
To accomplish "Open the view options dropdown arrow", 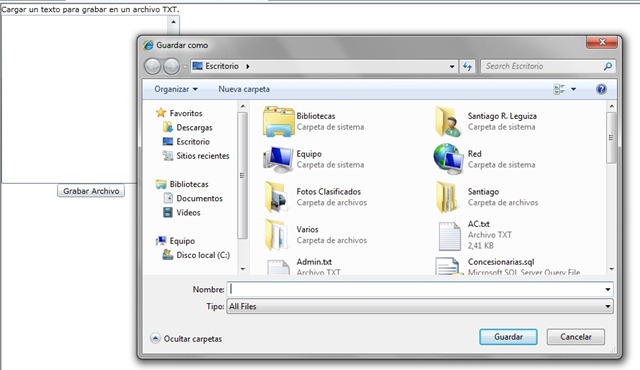I will tap(573, 89).
